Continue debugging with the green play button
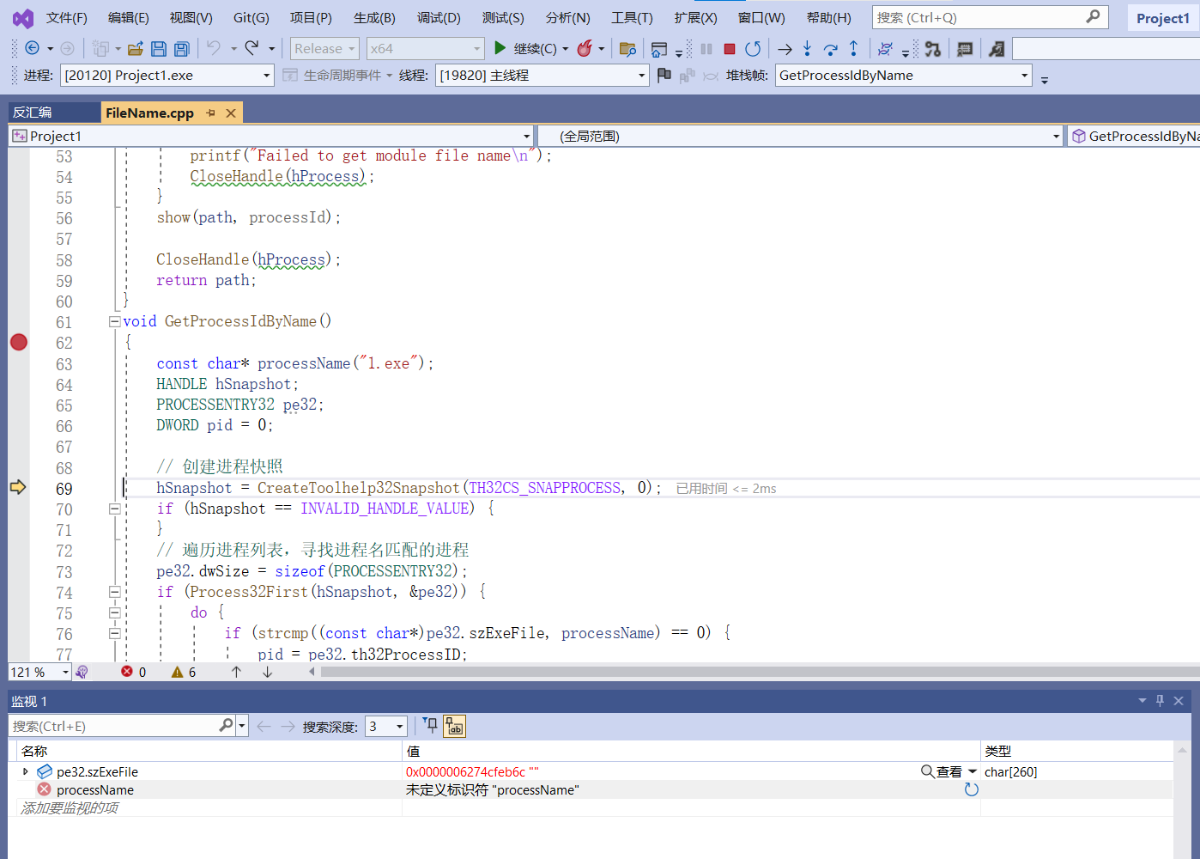1200x859 pixels. [x=501, y=48]
